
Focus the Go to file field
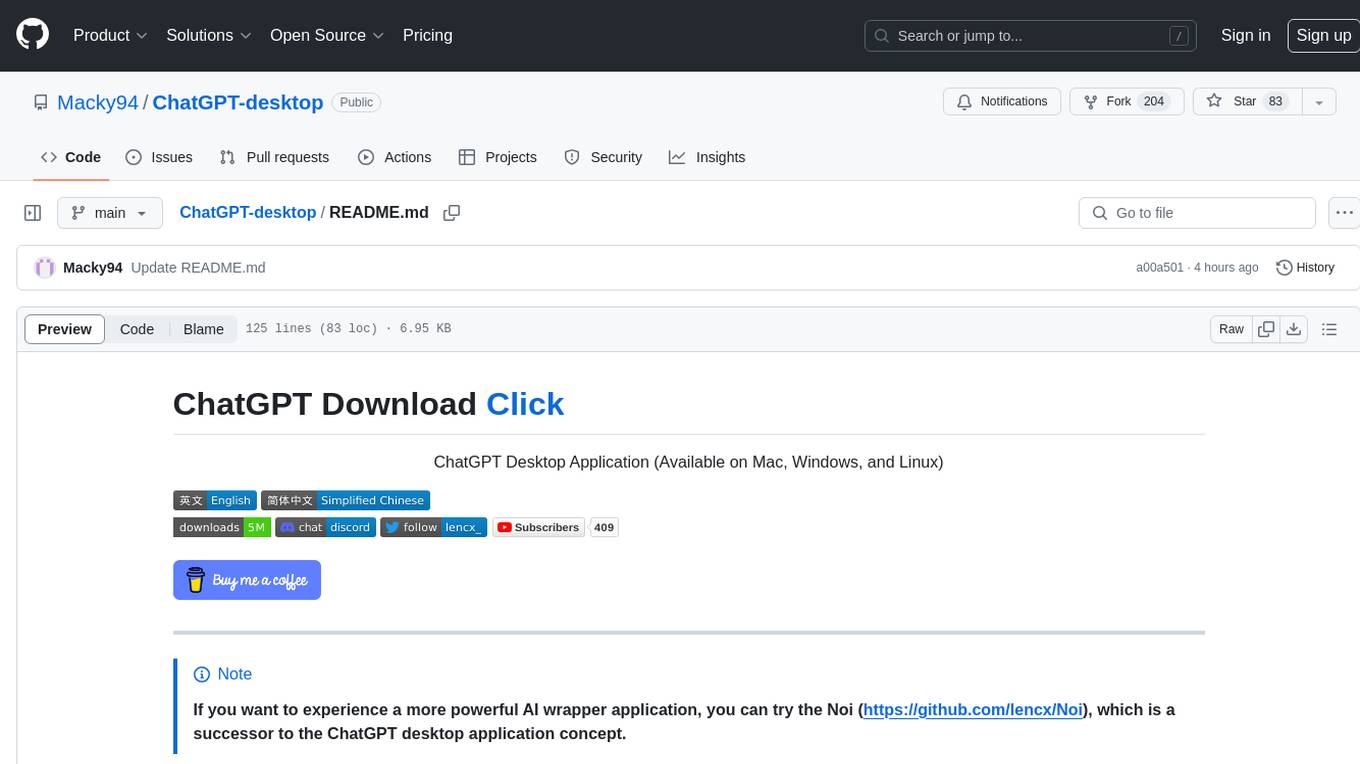1197,213
